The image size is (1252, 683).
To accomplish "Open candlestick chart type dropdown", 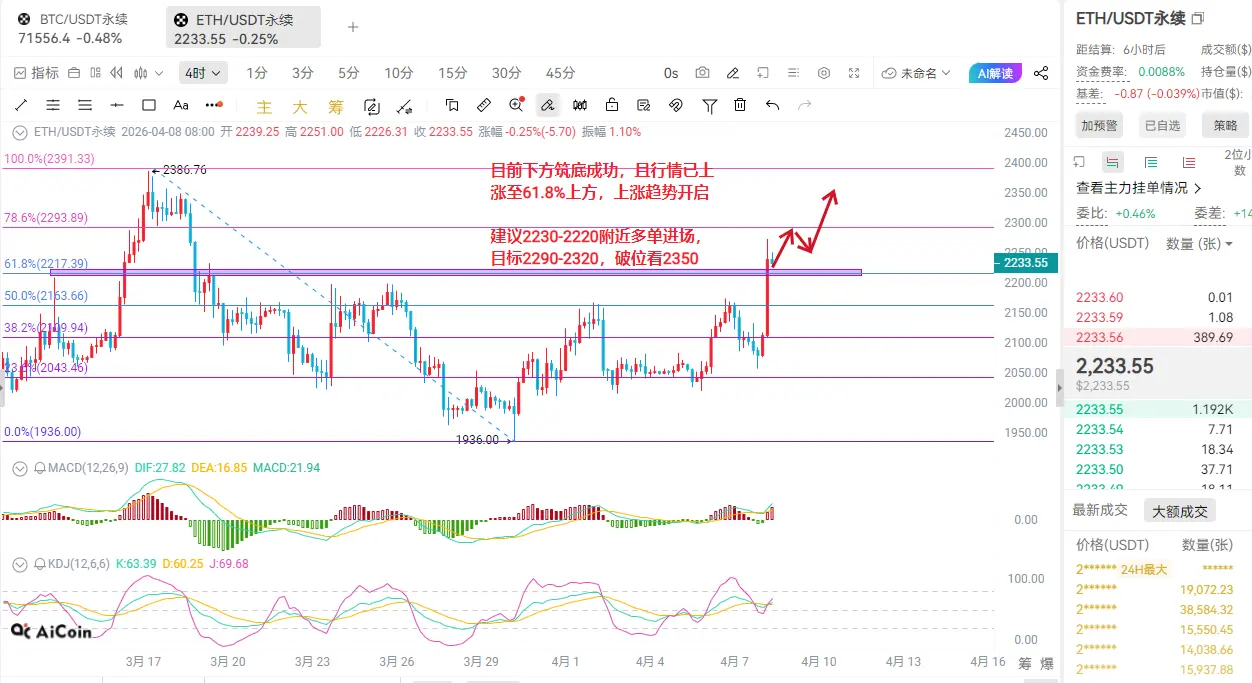I will (149, 73).
